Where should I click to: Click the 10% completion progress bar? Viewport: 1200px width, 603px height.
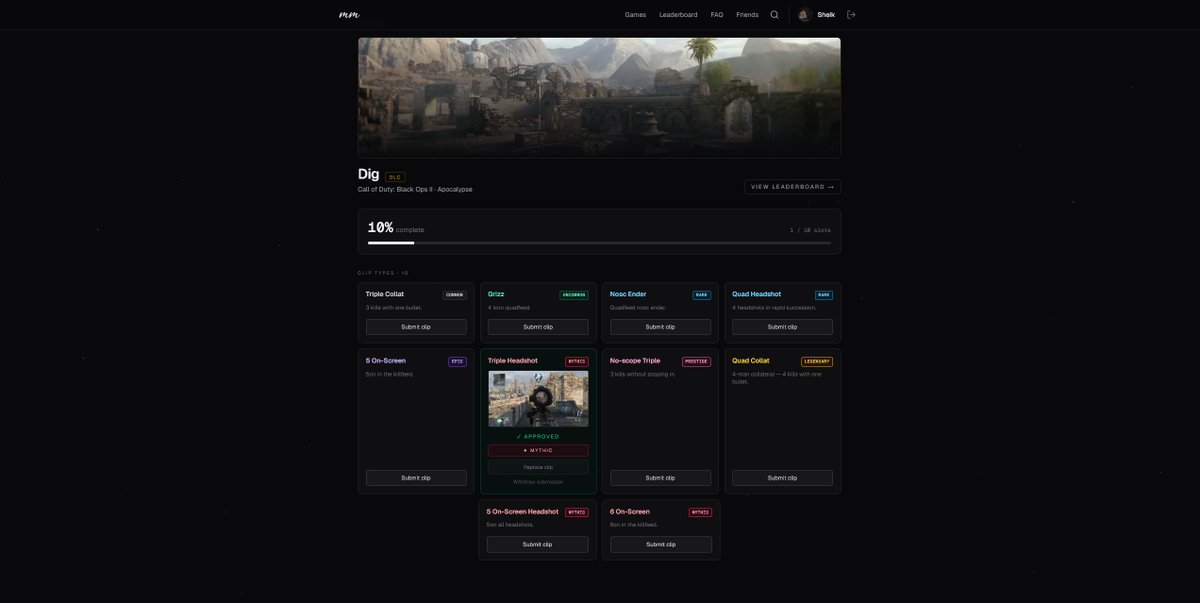(599, 243)
